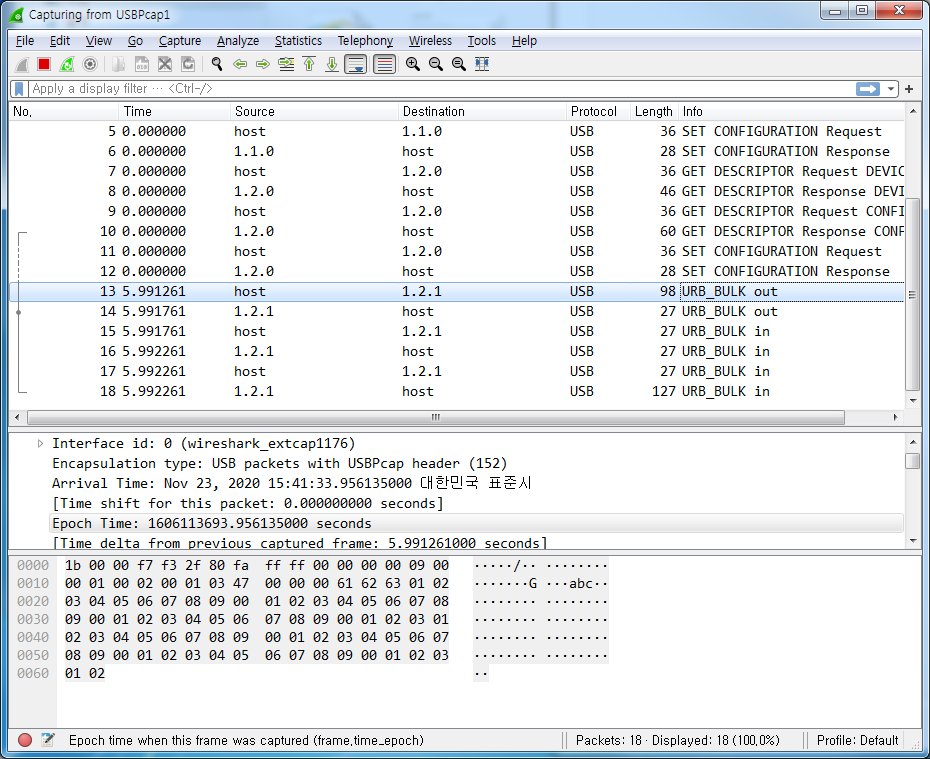Screen dimensions: 930x759
Task: Select packet 10 GET DESCRIPTOR Response
Action: click(x=456, y=231)
